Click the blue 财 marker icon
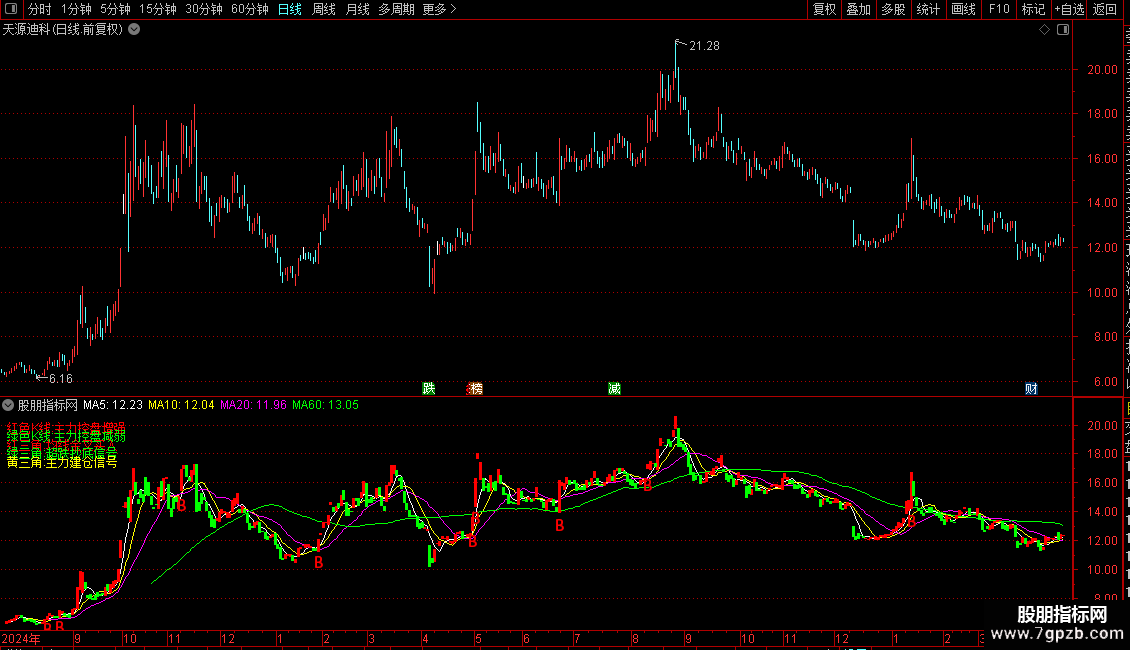This screenshot has height=650, width=1130. pyautogui.click(x=1031, y=389)
